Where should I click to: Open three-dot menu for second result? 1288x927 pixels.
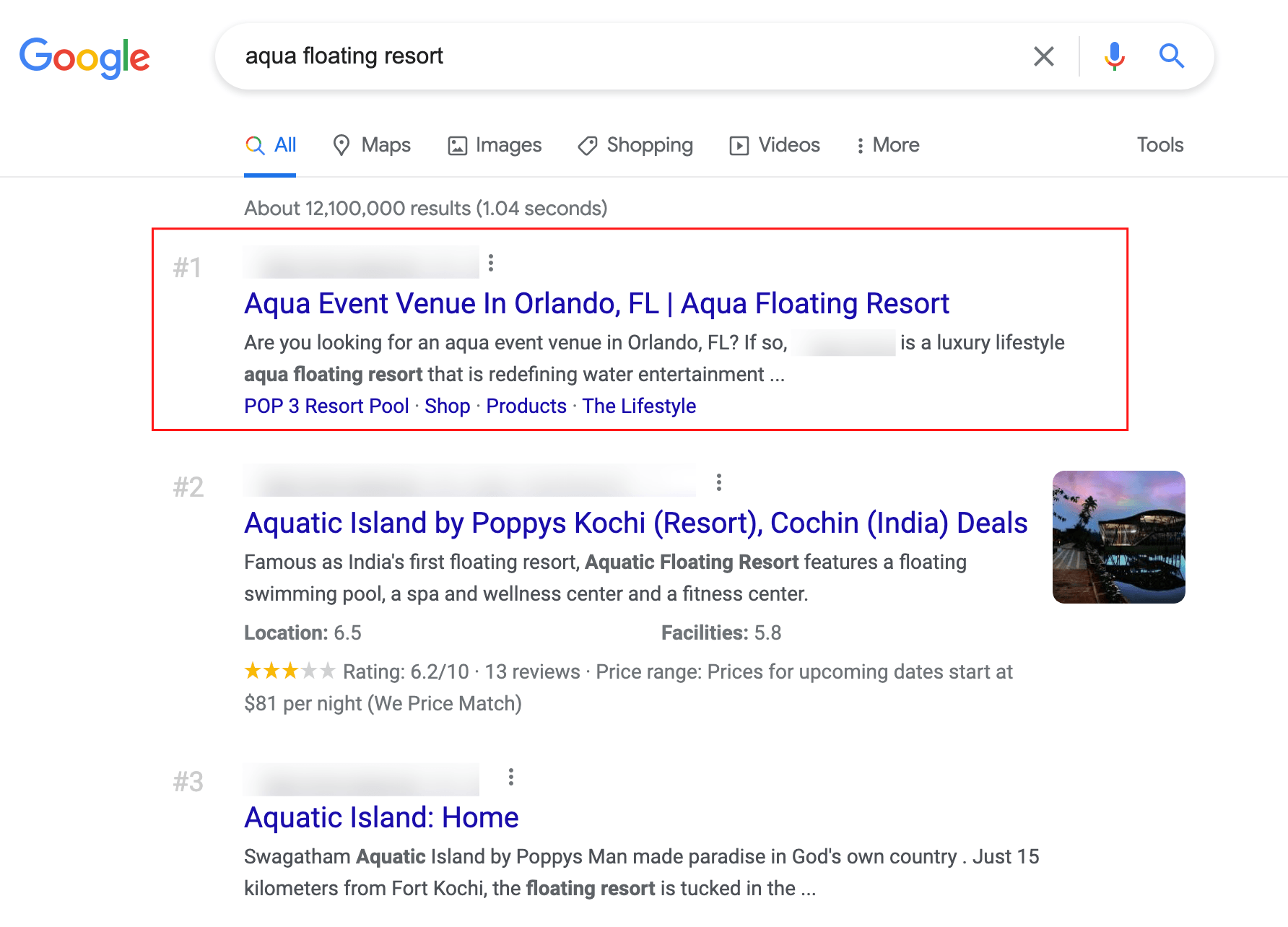click(x=718, y=482)
